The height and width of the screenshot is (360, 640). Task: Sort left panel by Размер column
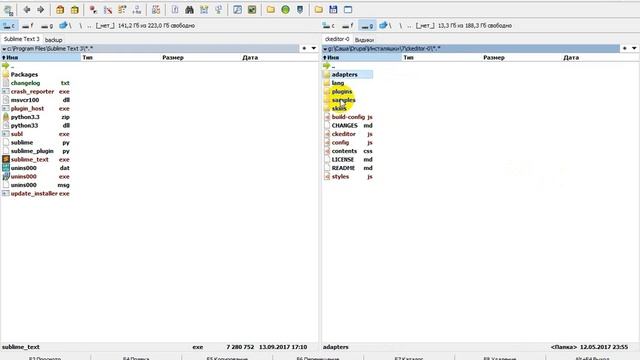tap(200, 58)
